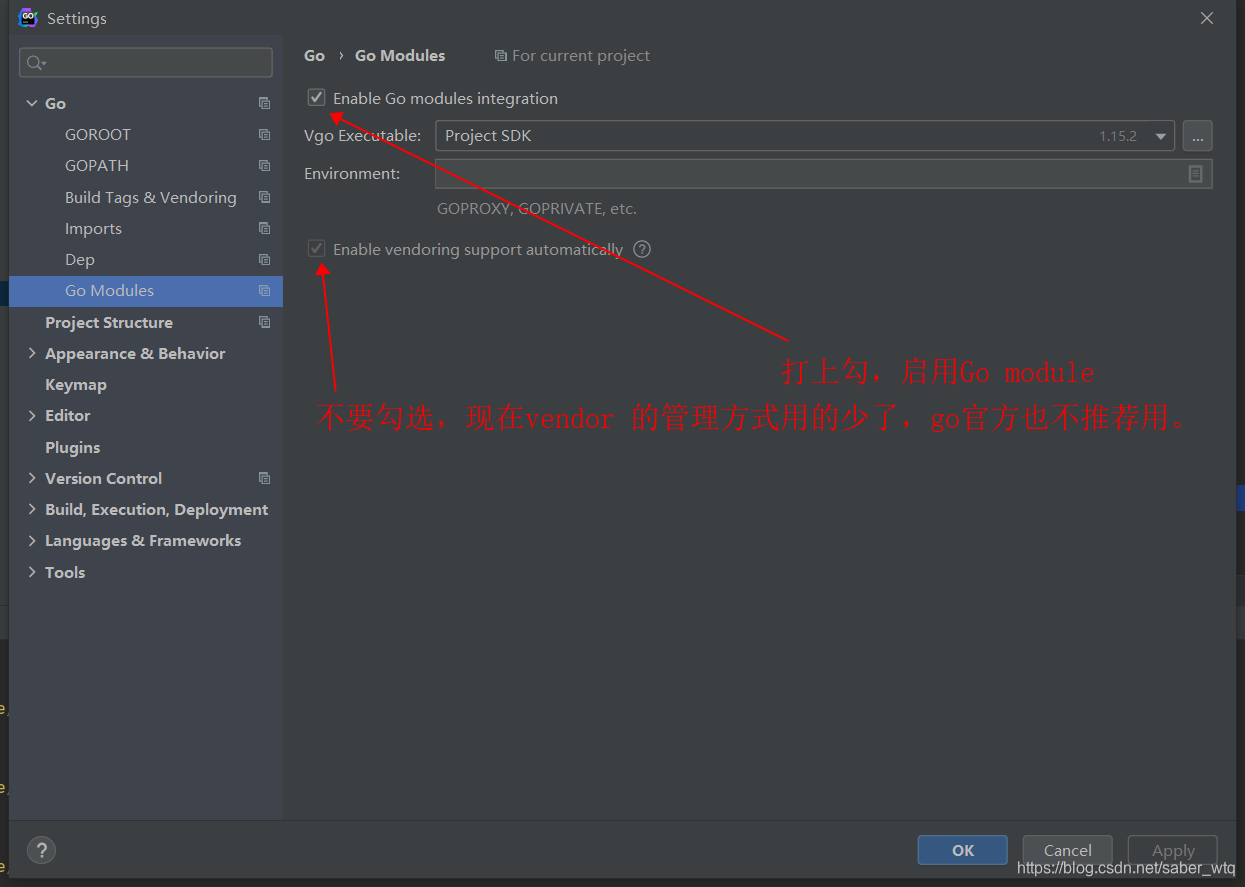Open the Vgo Executable Project SDK dropdown

pos(805,136)
